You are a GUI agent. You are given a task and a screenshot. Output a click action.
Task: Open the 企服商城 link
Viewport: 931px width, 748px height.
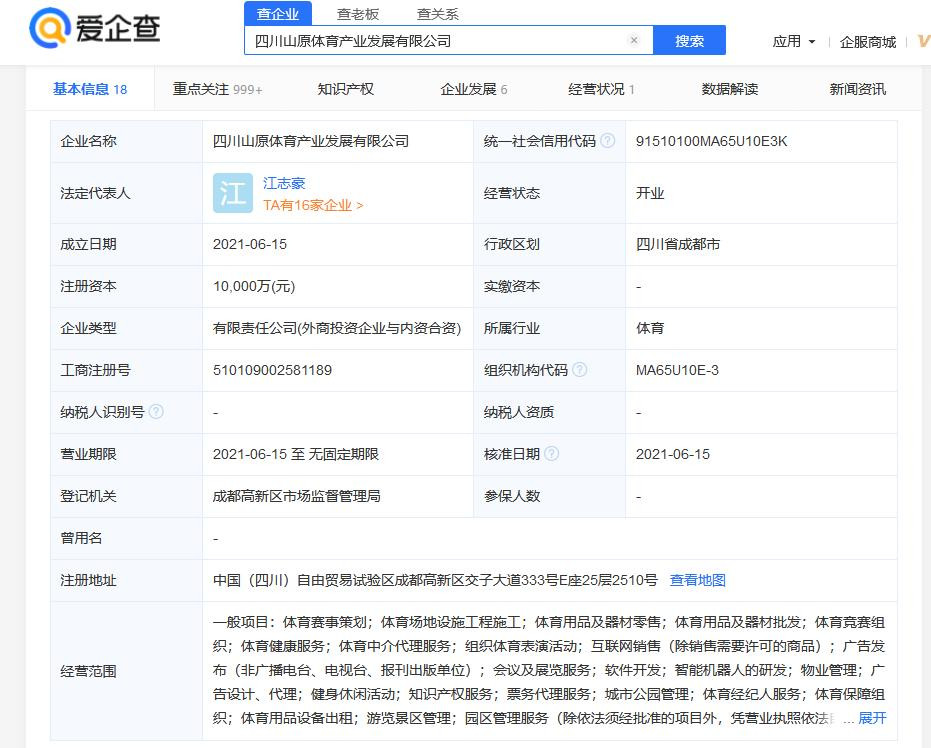tap(867, 42)
